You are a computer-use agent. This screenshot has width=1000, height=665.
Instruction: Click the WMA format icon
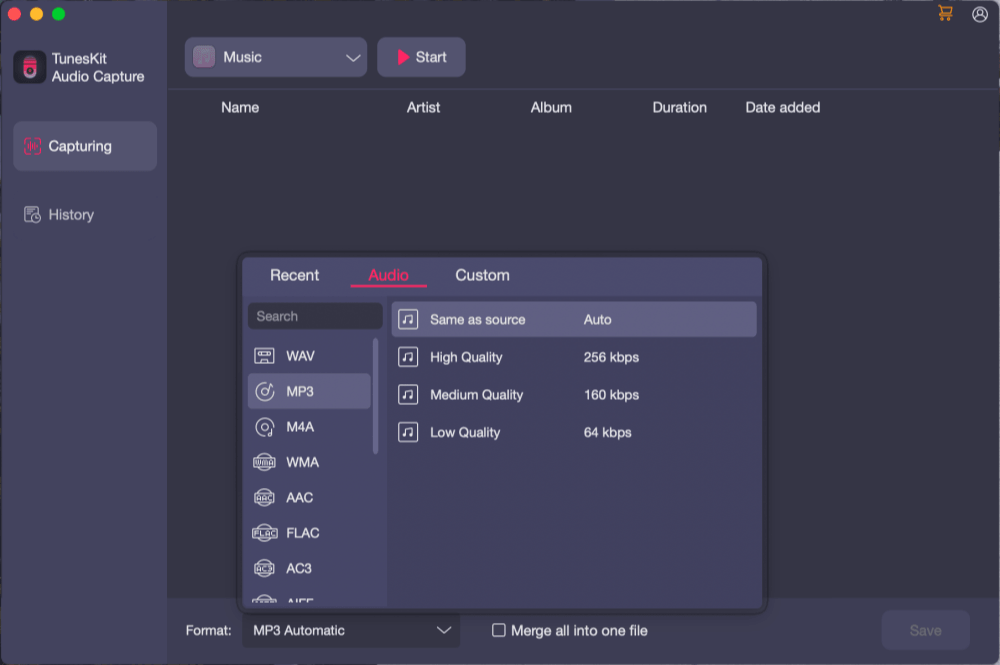[x=264, y=462]
